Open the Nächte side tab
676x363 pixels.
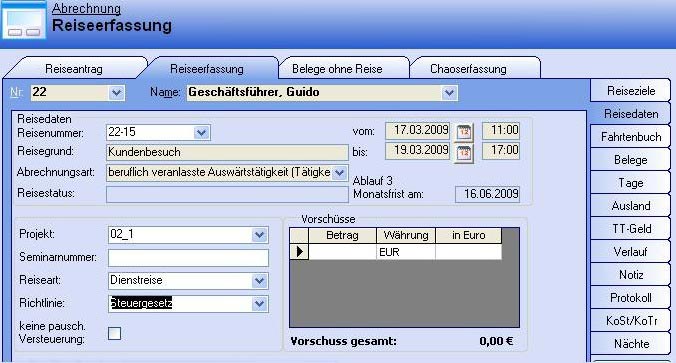tap(631, 344)
